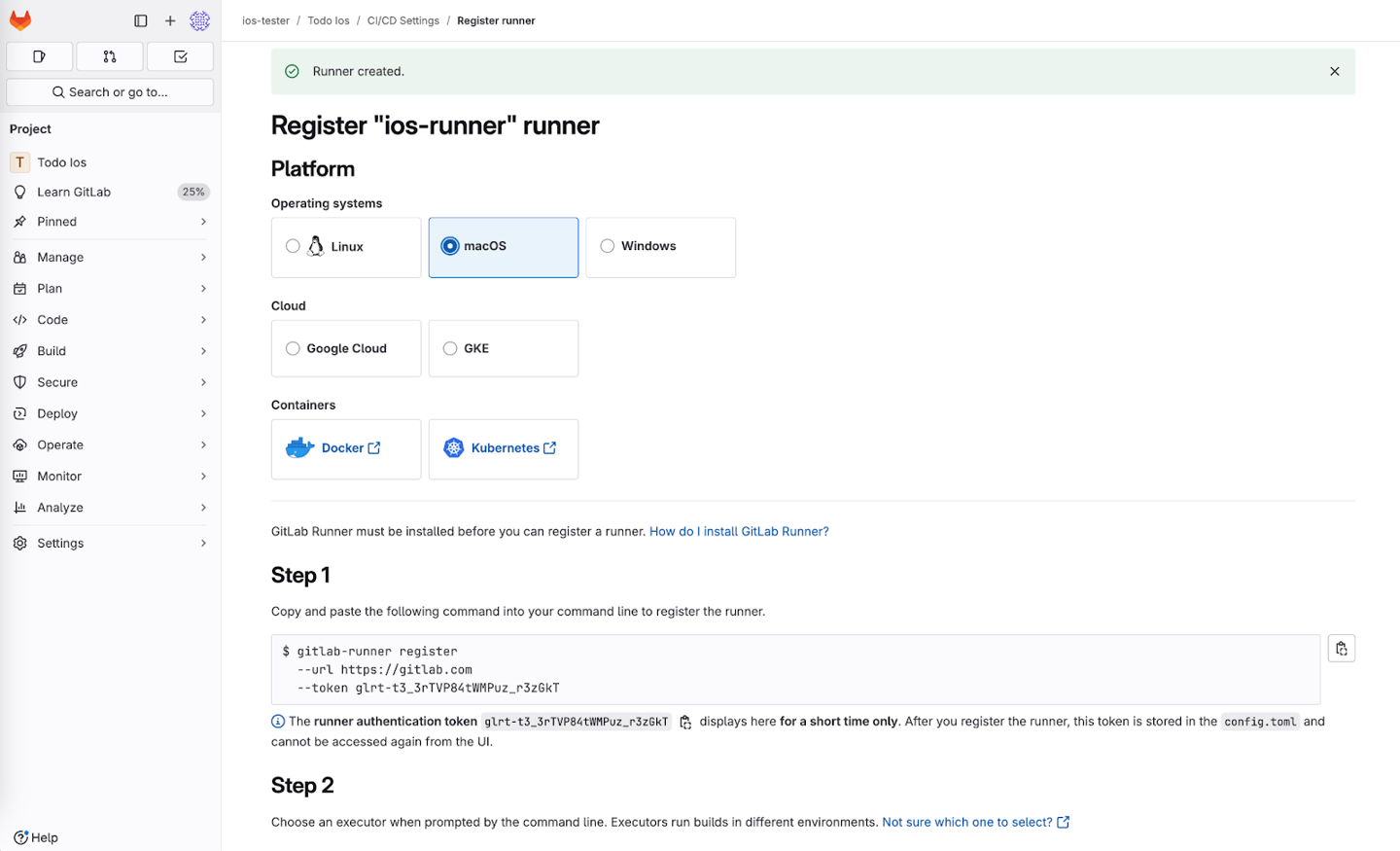Open the Todo Ios project item

click(110, 162)
